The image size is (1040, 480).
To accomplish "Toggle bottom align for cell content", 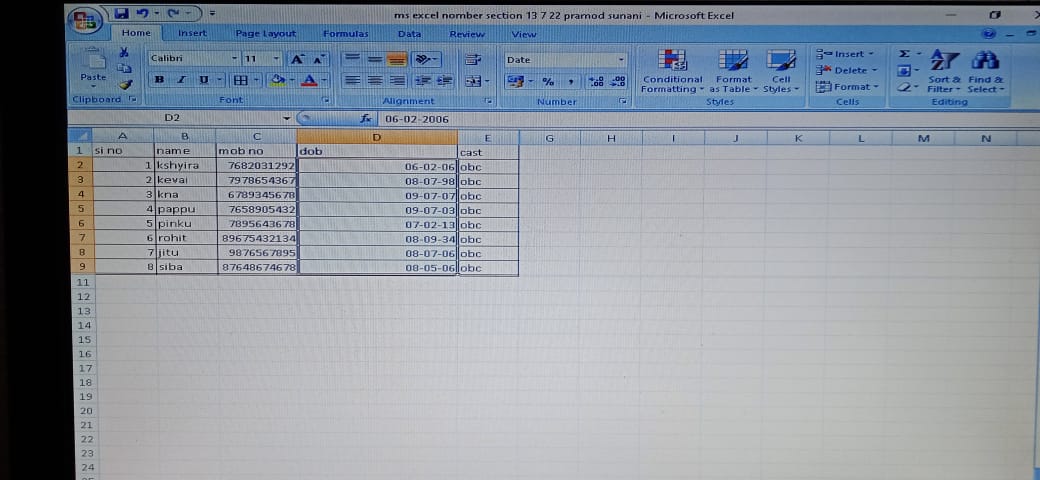I will point(397,59).
